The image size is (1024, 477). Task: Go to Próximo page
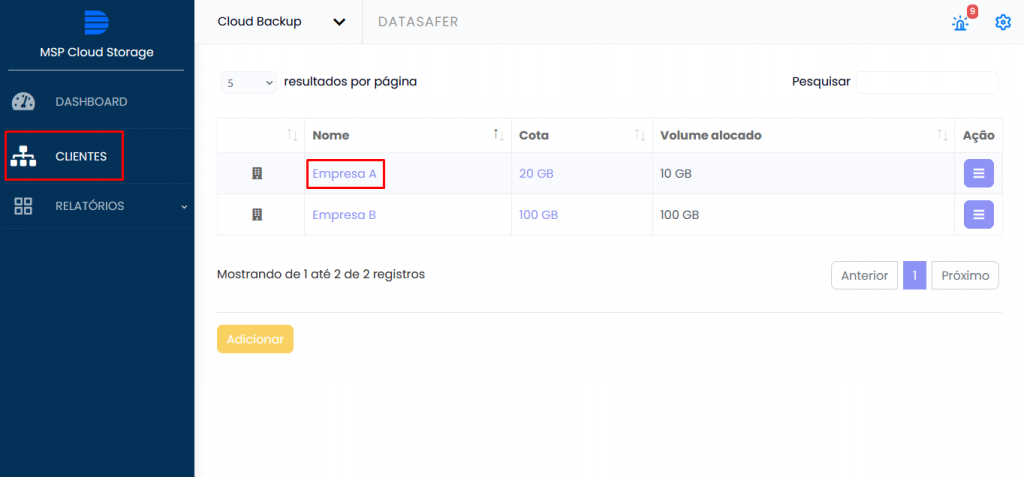[964, 276]
